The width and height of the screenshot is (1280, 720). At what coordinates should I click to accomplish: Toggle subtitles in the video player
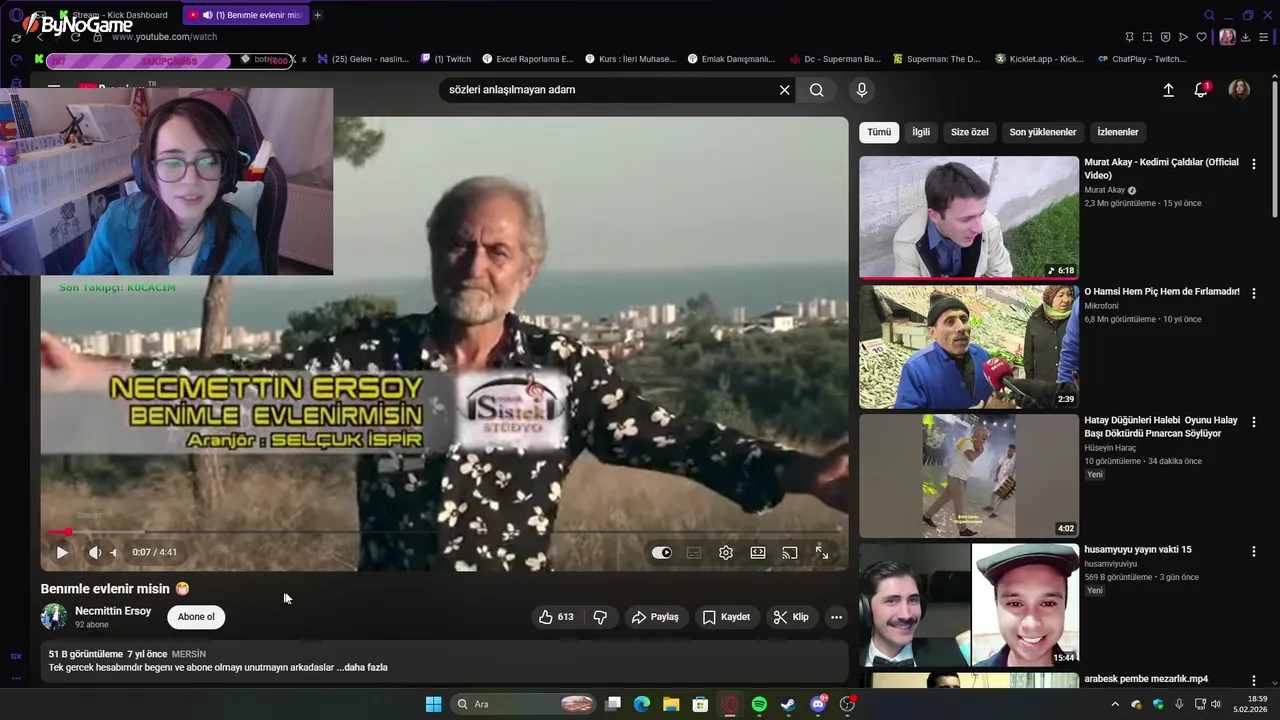694,552
